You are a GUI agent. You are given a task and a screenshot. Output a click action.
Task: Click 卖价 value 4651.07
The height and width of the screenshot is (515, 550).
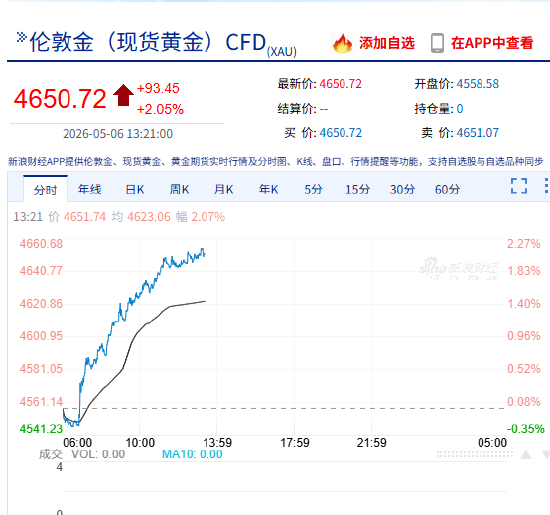tap(477, 133)
